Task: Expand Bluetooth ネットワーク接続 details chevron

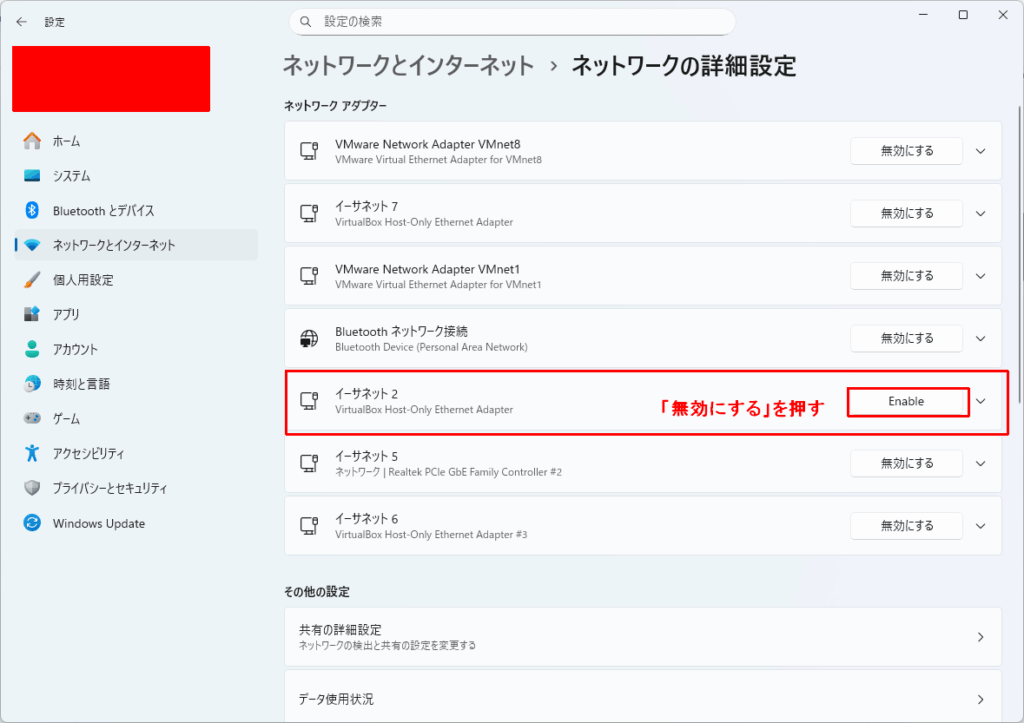Action: pyautogui.click(x=980, y=338)
